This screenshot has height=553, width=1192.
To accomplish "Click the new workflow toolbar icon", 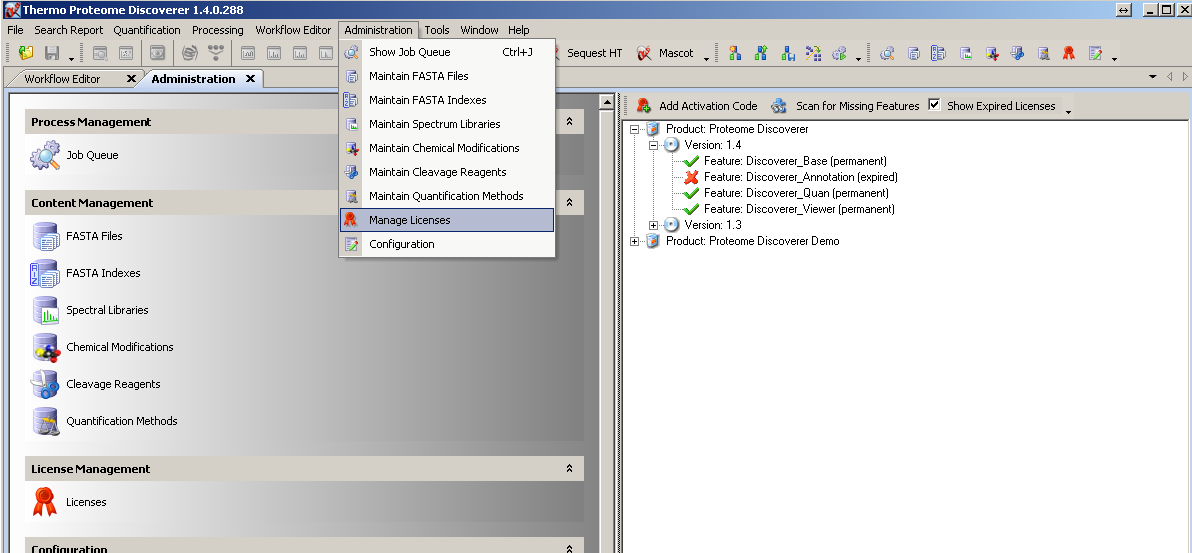I will [735, 53].
